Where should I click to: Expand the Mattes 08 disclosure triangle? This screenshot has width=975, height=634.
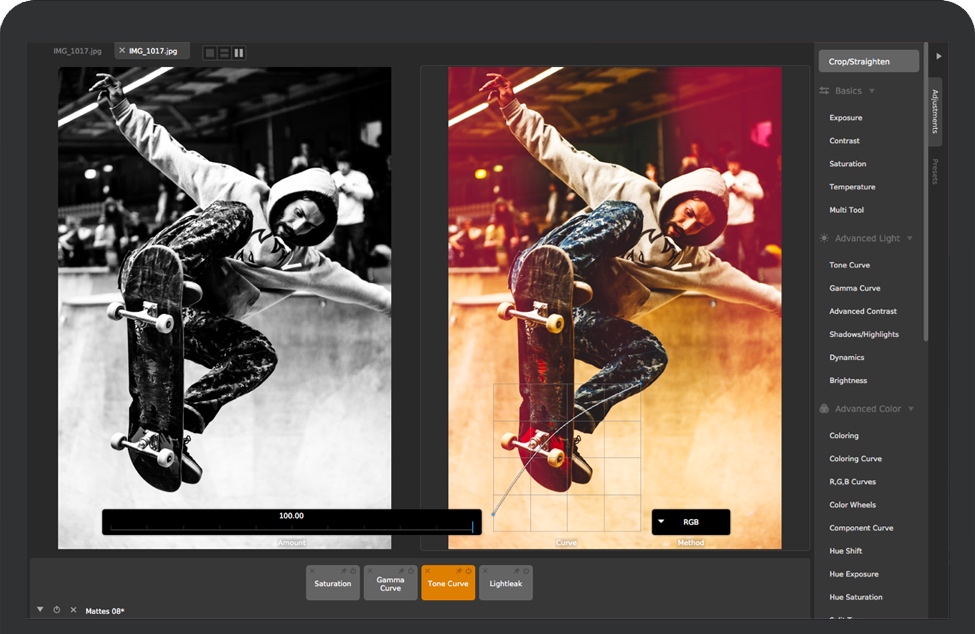tap(40, 609)
